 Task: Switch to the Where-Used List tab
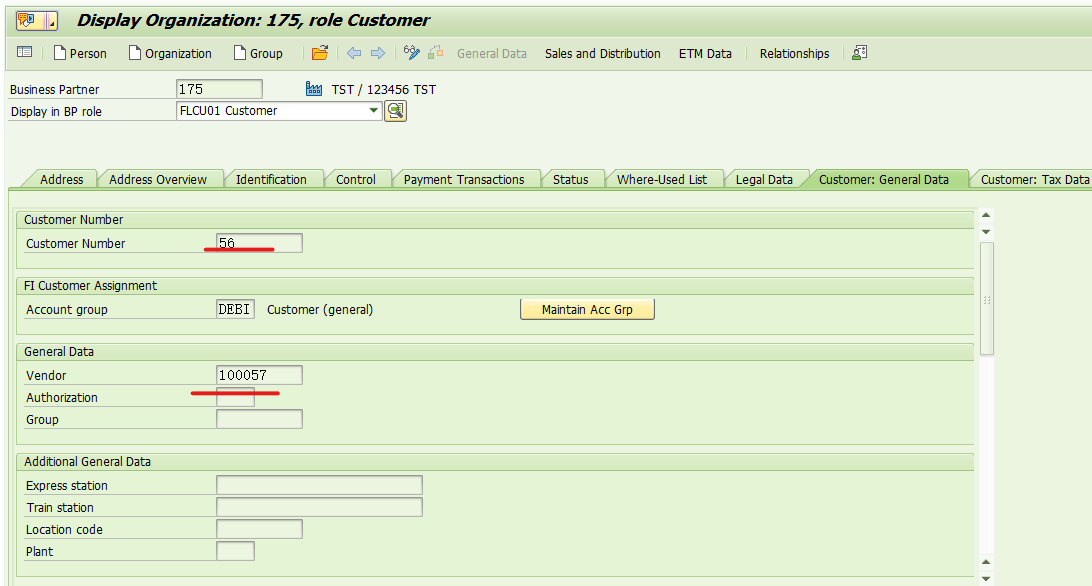(x=665, y=179)
